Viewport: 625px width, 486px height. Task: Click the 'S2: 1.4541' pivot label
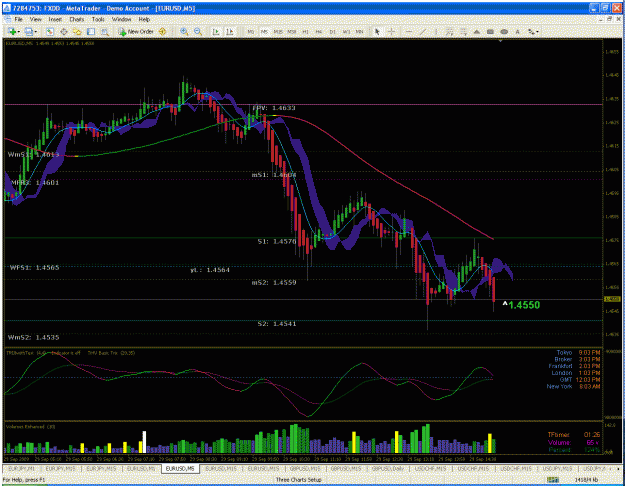277,324
